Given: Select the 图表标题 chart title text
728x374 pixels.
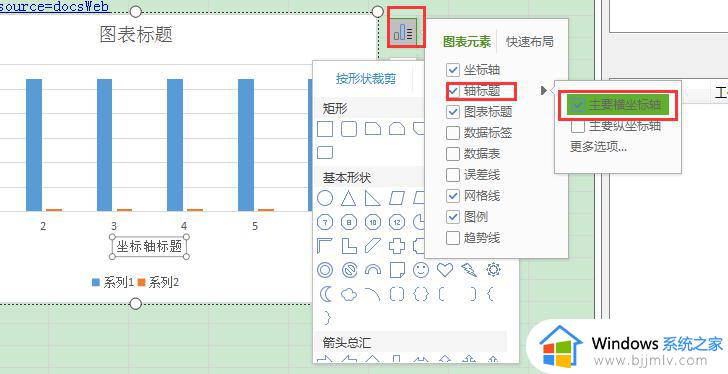Looking at the screenshot, I should click(136, 35).
